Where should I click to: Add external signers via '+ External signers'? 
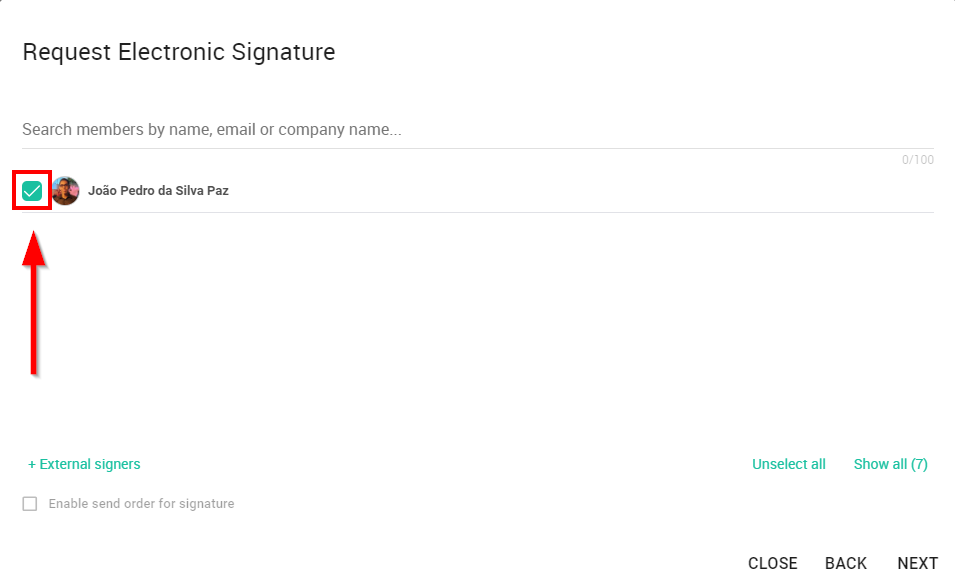[84, 464]
